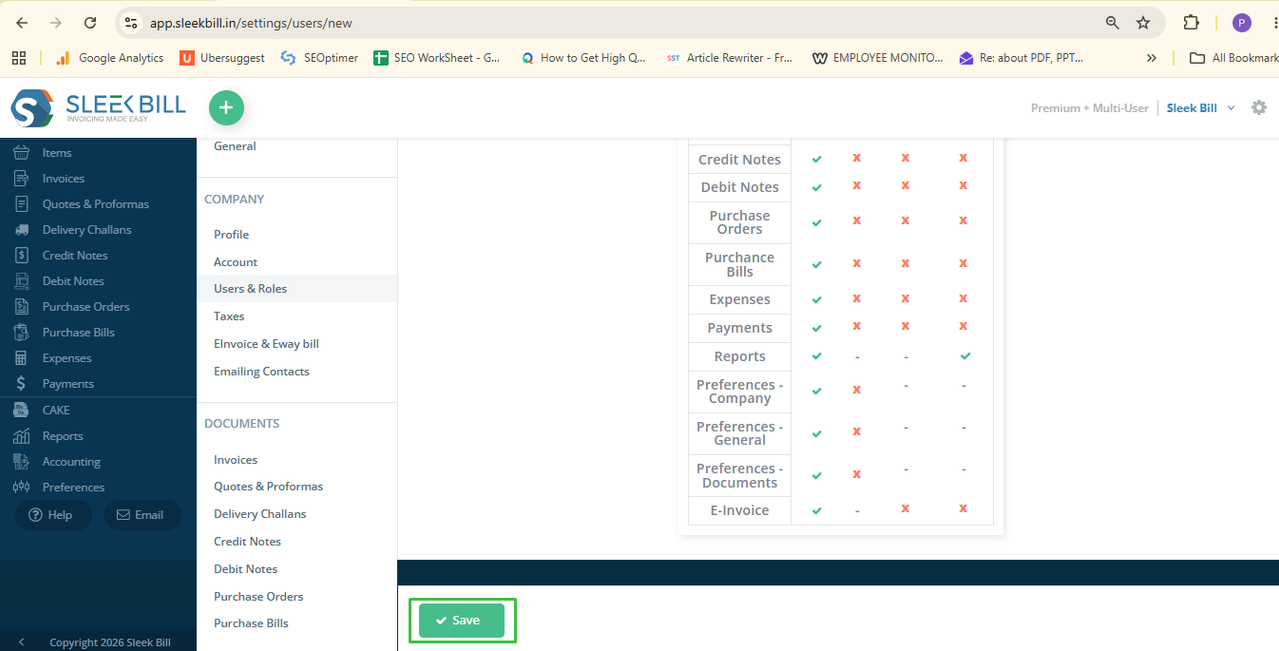The image size is (1279, 651).
Task: Click the Help button
Action: pos(51,515)
